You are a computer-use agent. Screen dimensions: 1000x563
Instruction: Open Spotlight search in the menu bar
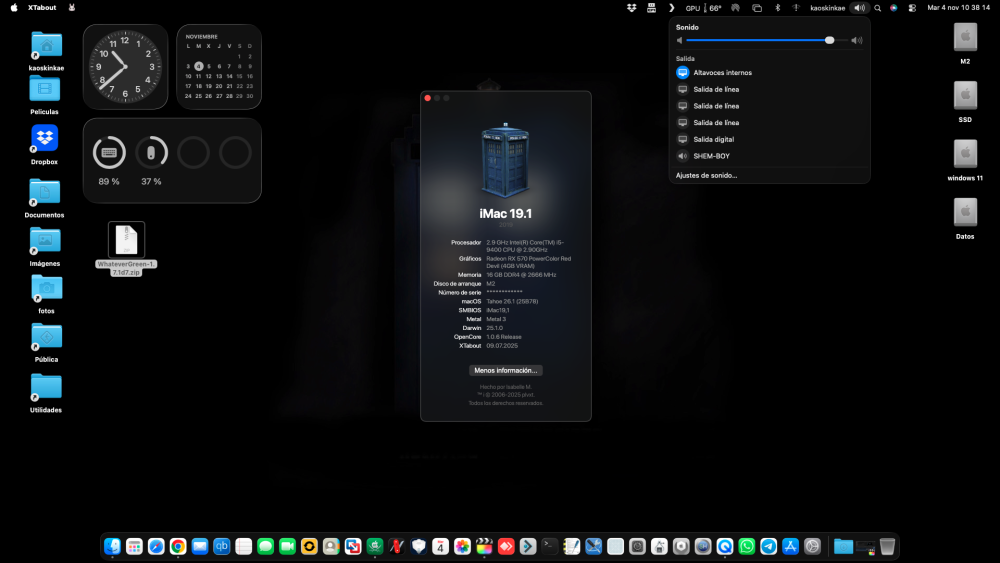tap(878, 8)
